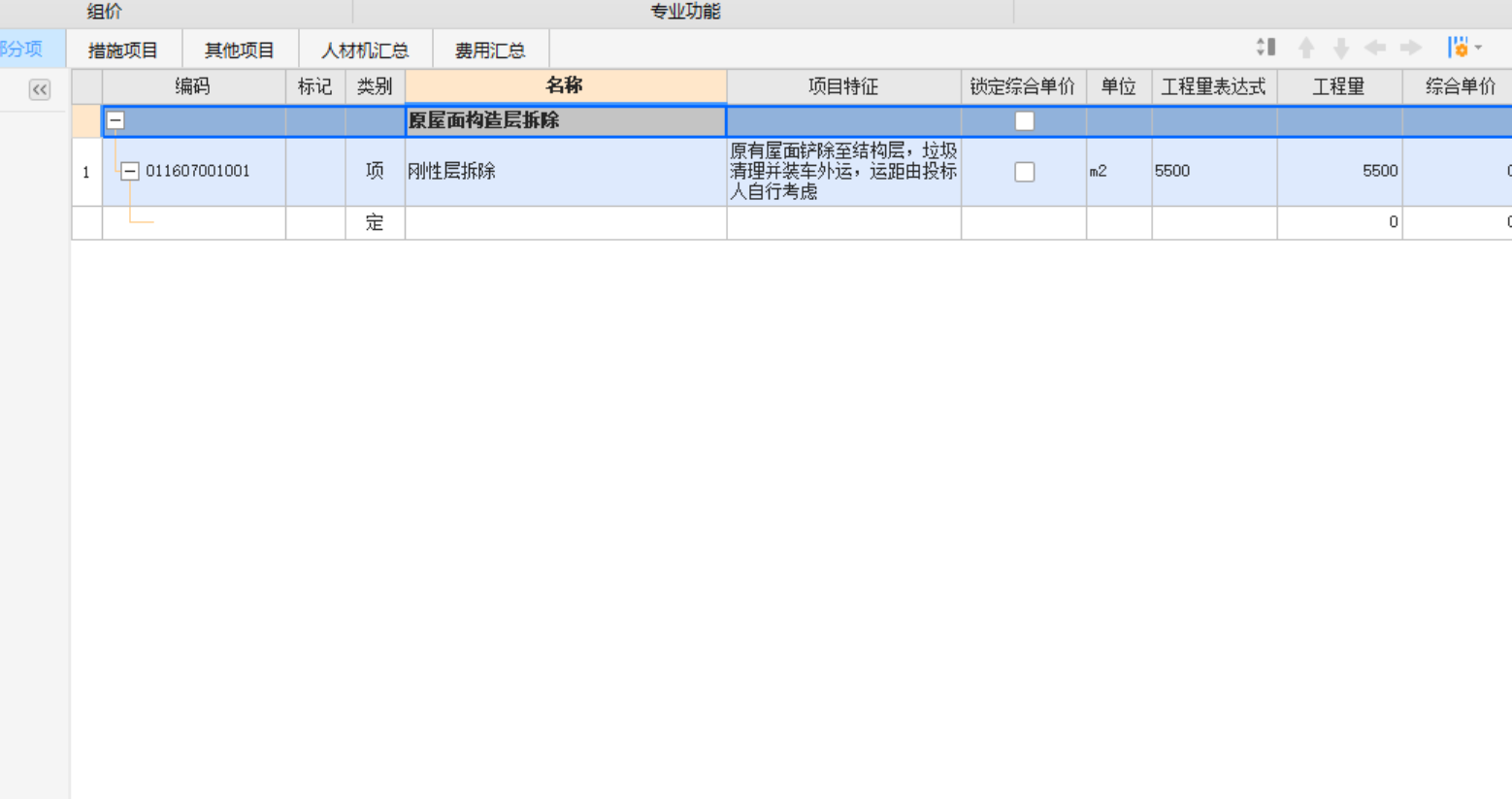Select the 定 category cell
1512x799 pixels.
[x=375, y=222]
